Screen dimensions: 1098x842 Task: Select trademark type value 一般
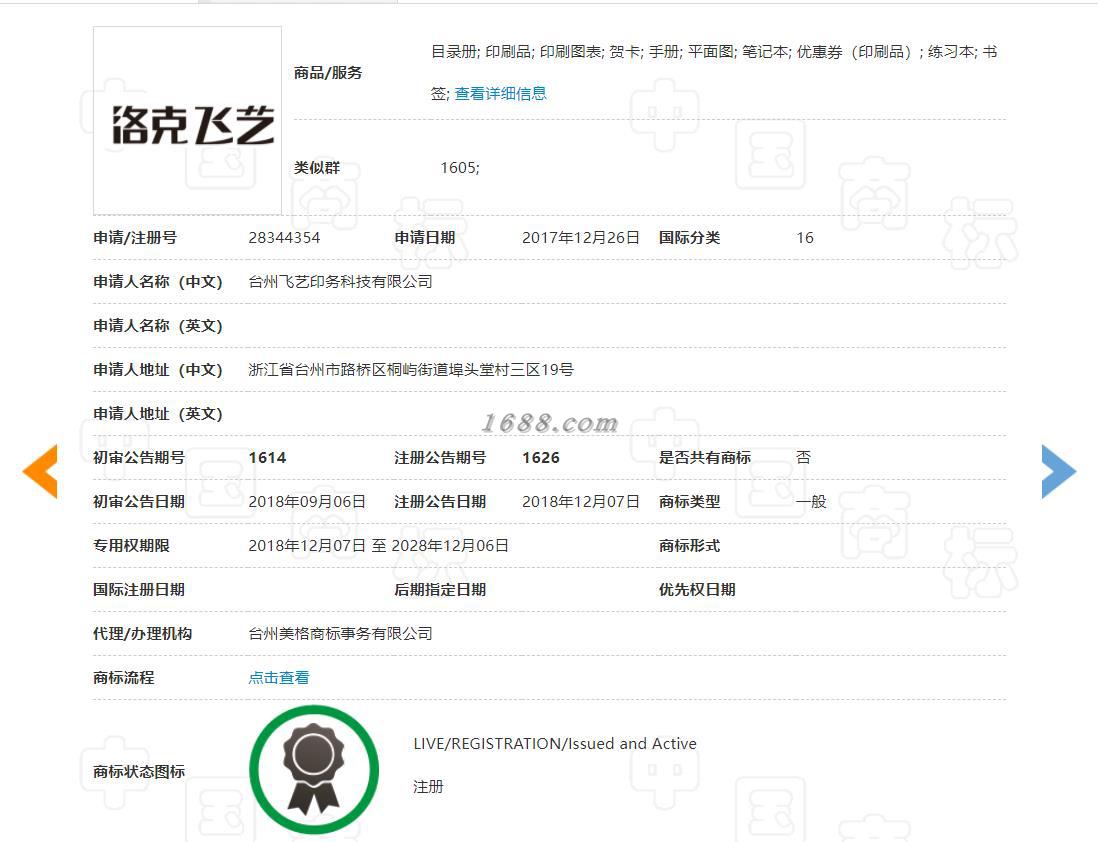tap(811, 502)
